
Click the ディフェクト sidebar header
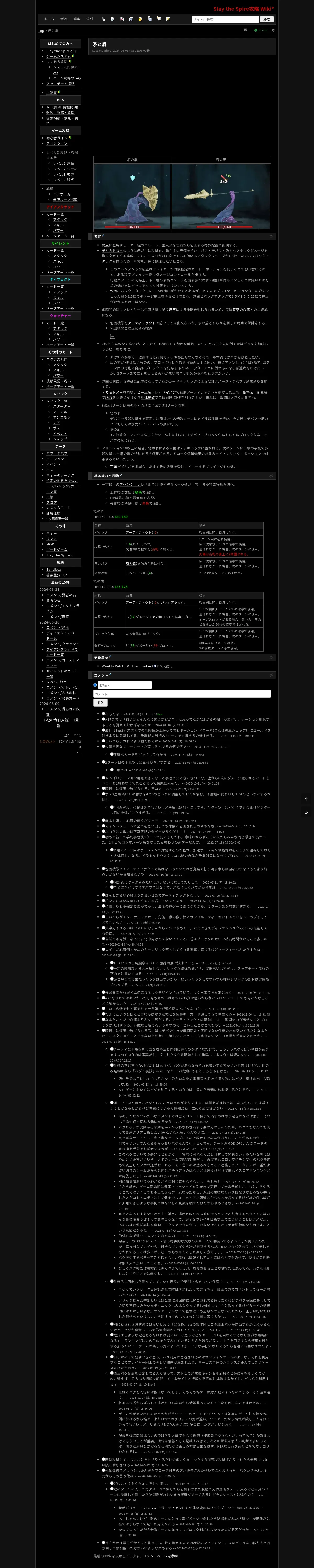(x=60, y=279)
